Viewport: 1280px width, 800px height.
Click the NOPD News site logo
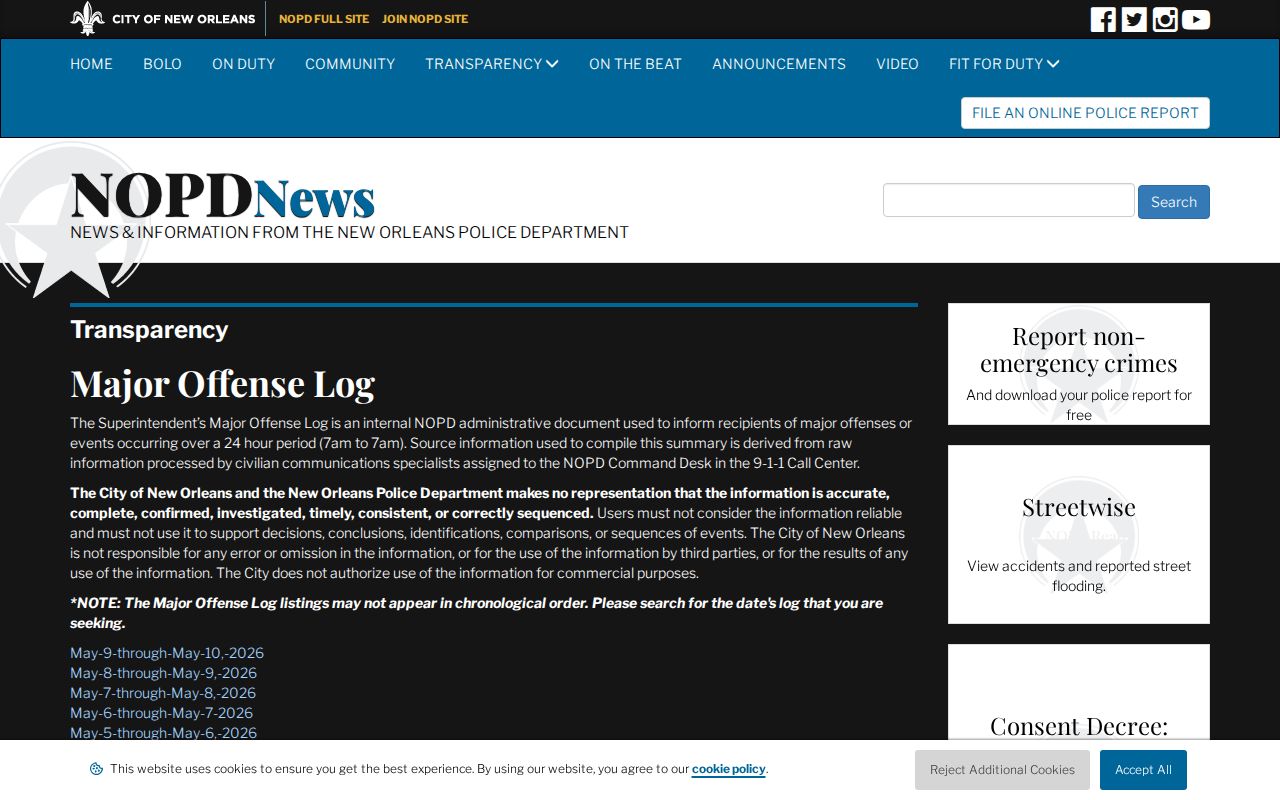(x=222, y=196)
